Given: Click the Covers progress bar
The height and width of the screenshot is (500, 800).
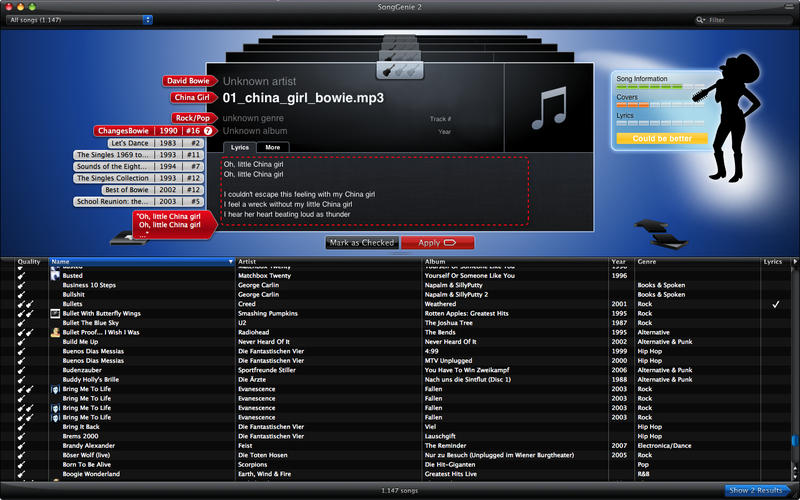Looking at the screenshot, I should (x=660, y=105).
